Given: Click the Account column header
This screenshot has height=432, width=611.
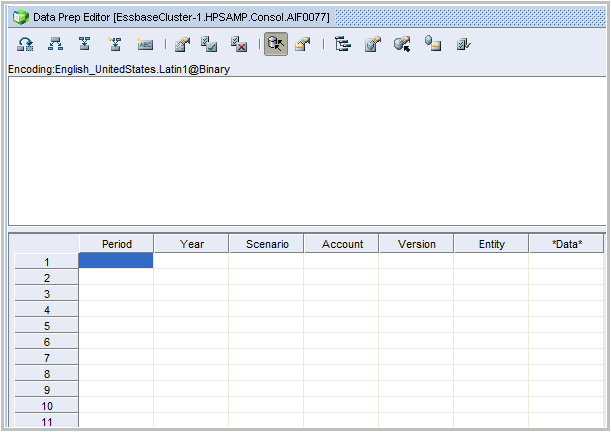Looking at the screenshot, I should coord(342,244).
